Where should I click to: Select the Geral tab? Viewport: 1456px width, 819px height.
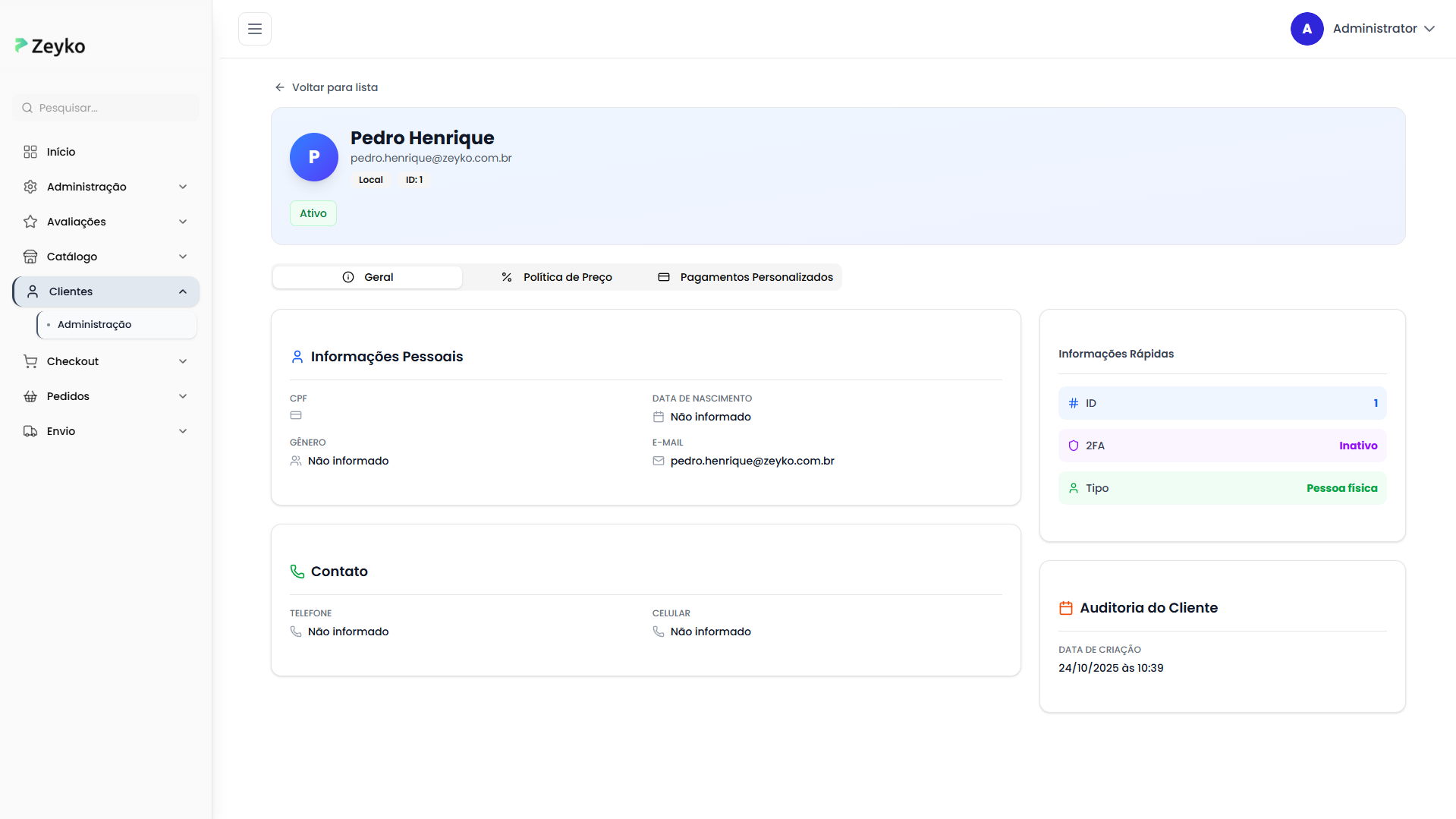[x=368, y=277]
